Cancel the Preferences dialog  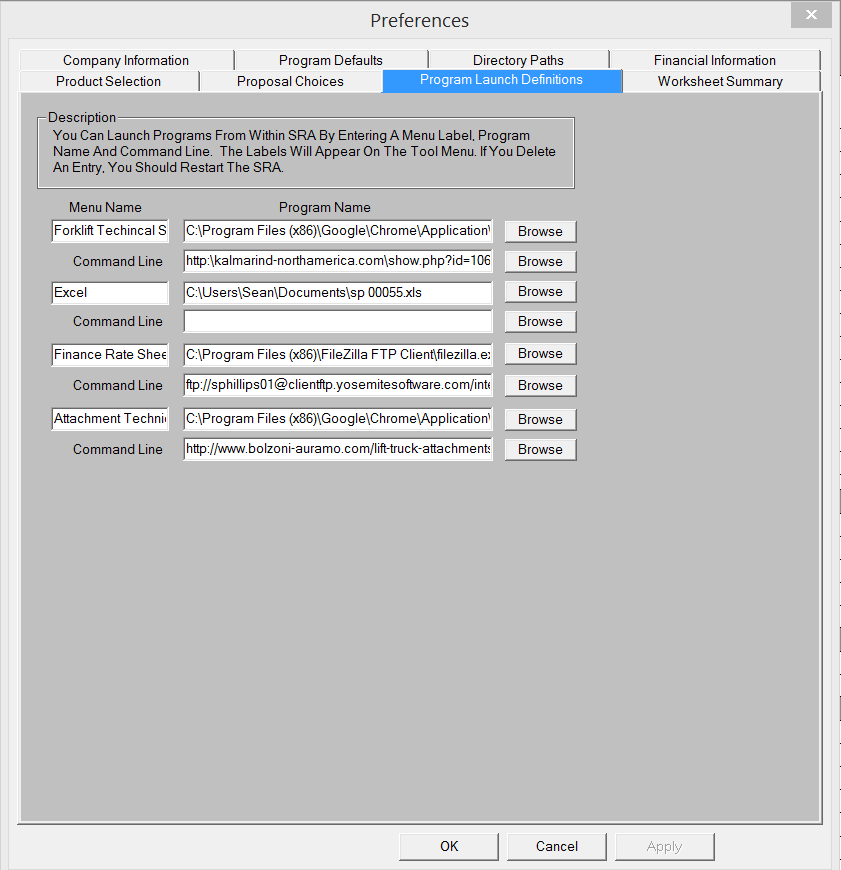[x=556, y=846]
